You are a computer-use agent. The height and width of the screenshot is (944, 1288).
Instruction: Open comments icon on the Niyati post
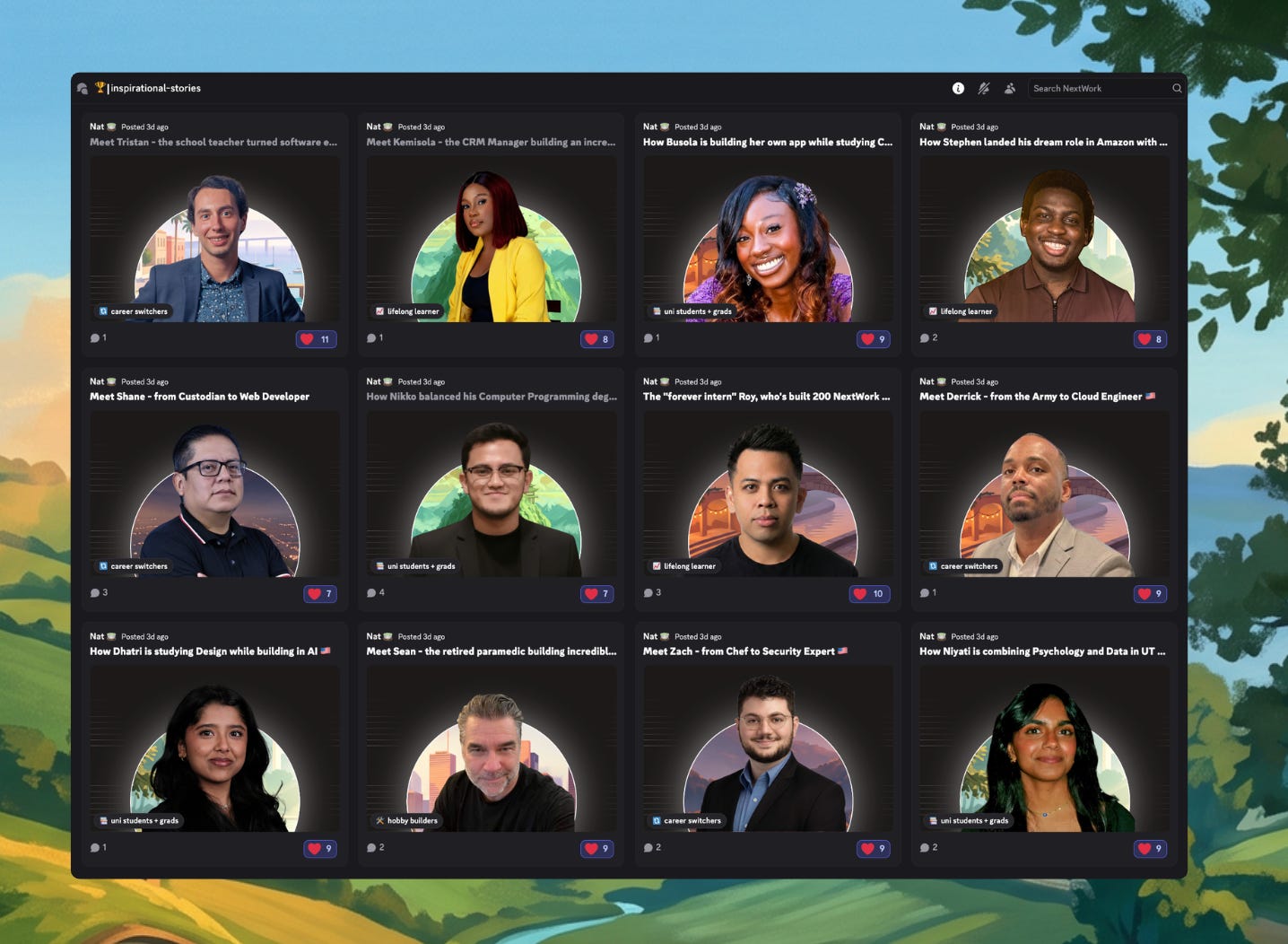coord(925,848)
